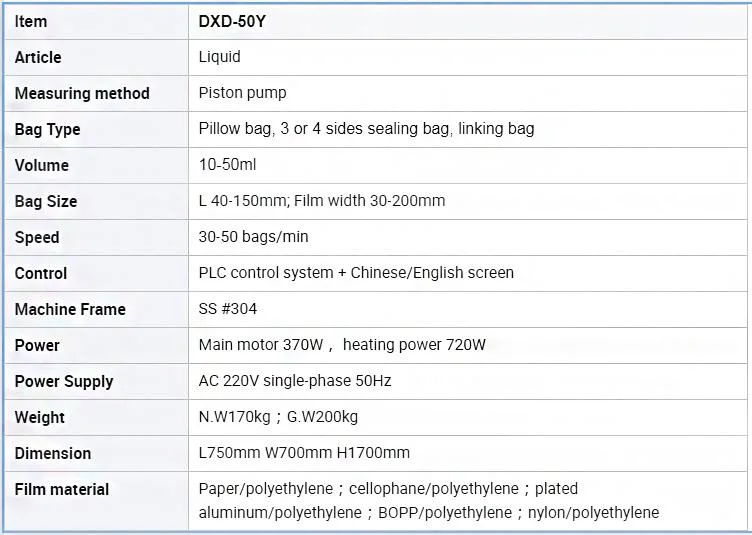The image size is (752, 535).
Task: Click the Film material row label
Action: click(62, 489)
